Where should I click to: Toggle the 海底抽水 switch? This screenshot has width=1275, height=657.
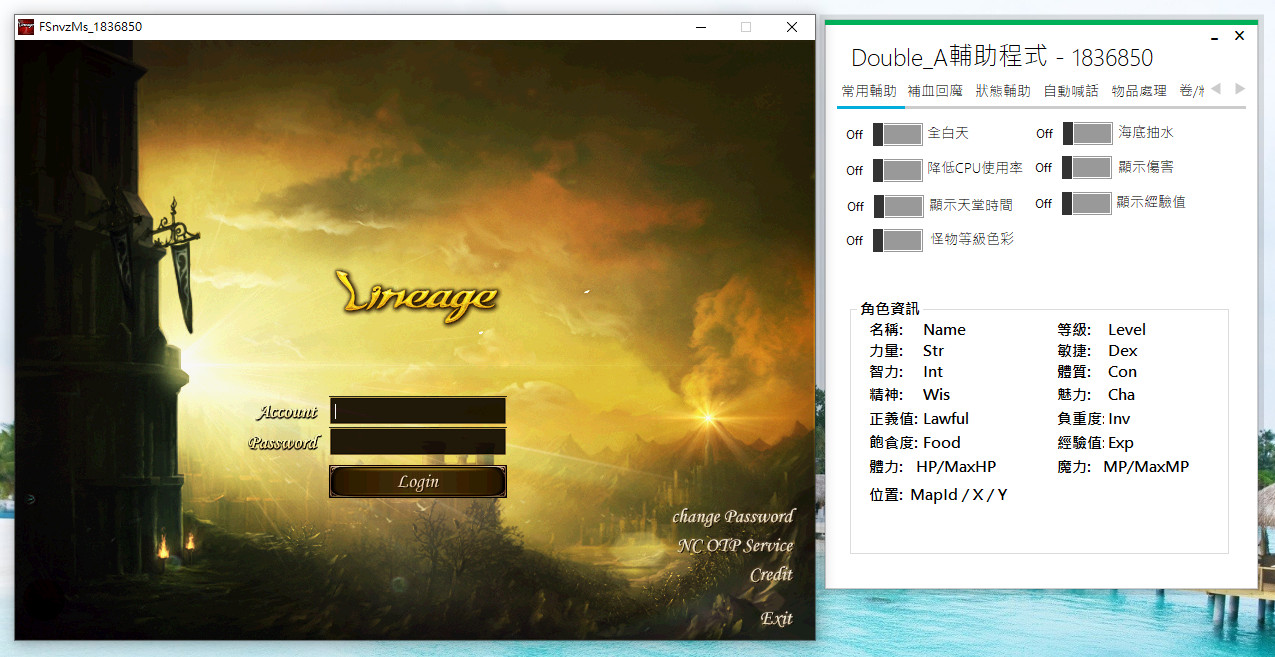pos(1087,133)
